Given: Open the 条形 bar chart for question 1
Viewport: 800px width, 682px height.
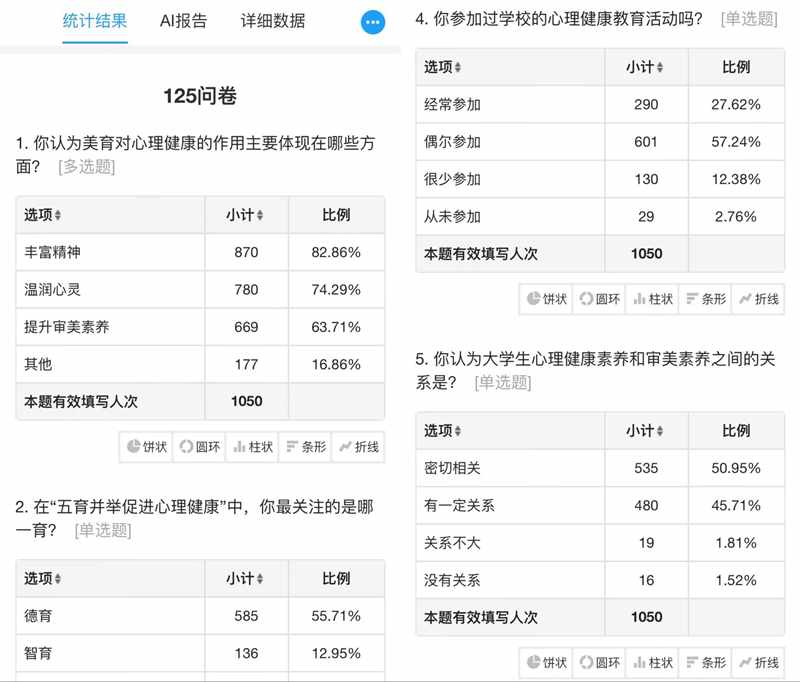Looking at the screenshot, I should 305,448.
